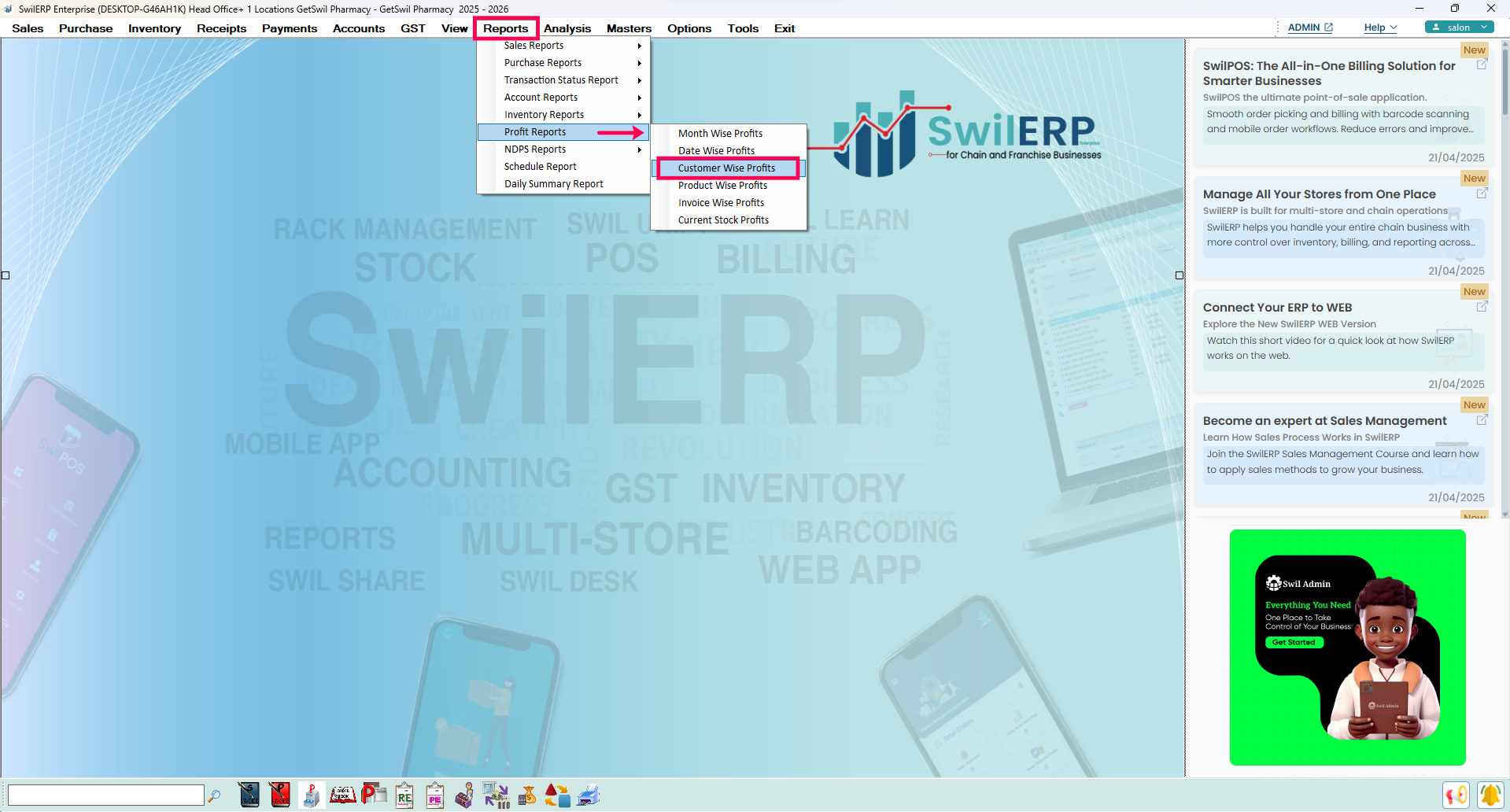The width and height of the screenshot is (1510, 812).
Task: Click the shapes conversion toolbar icon
Action: tap(557, 795)
